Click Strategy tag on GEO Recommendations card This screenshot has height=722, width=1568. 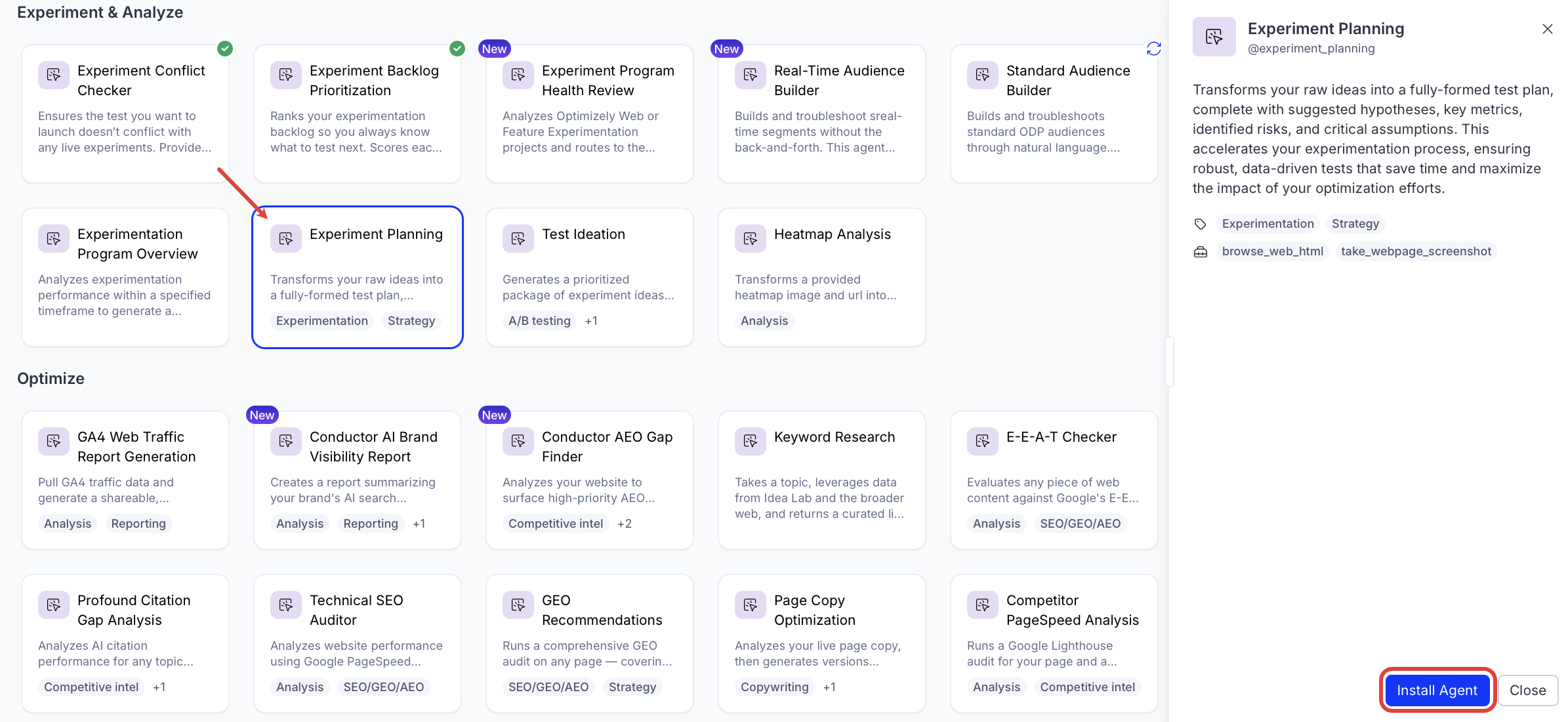tap(632, 687)
